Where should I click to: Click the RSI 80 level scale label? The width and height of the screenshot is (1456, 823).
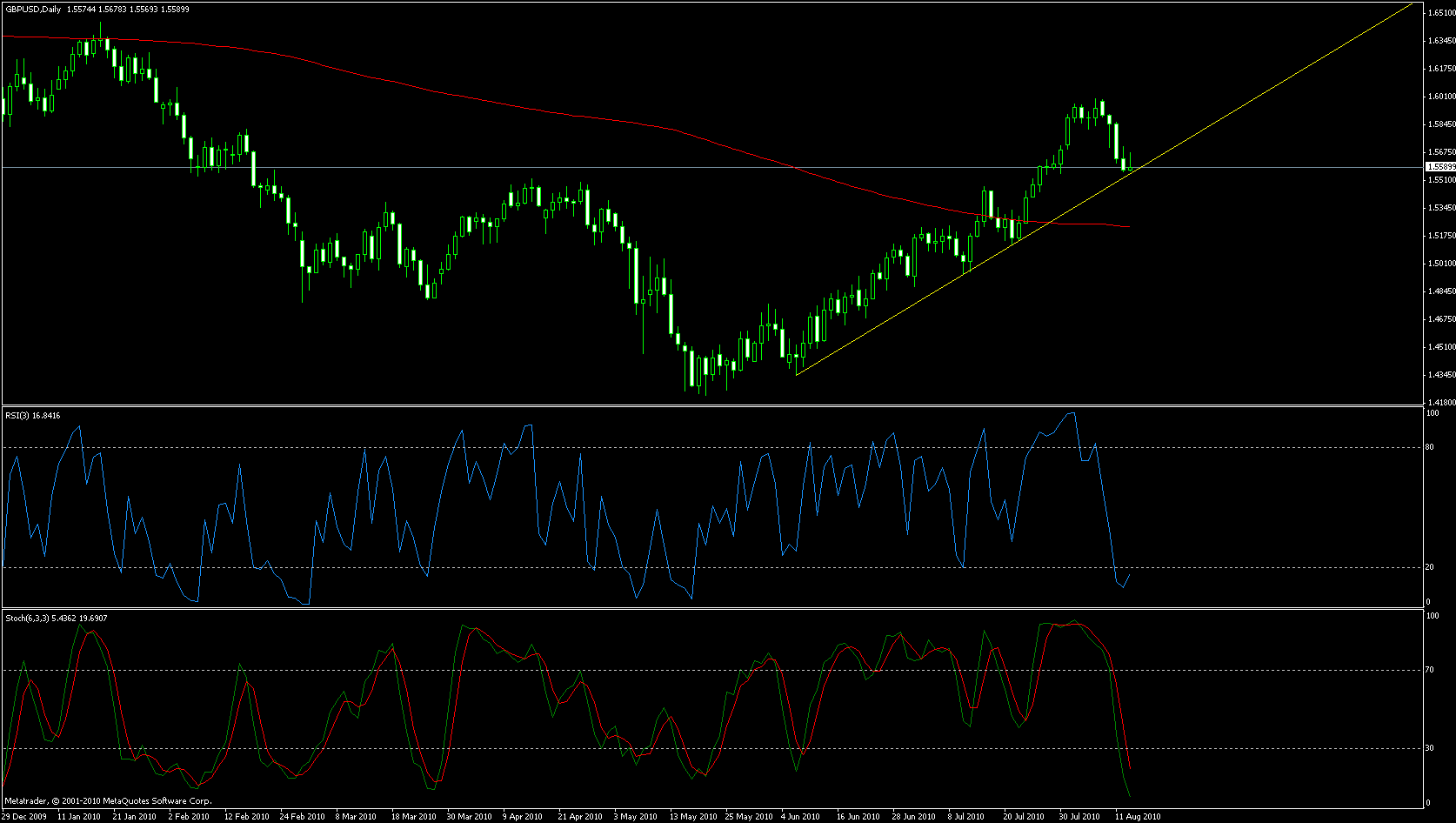1430,448
